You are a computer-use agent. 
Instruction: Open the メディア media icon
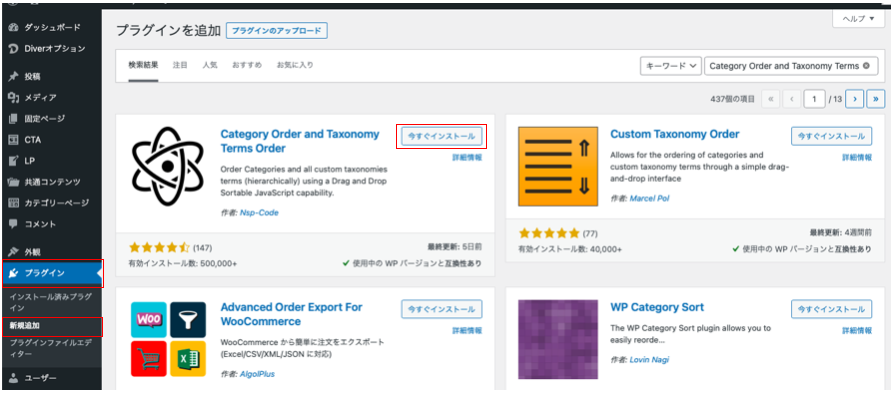pyautogui.click(x=14, y=98)
